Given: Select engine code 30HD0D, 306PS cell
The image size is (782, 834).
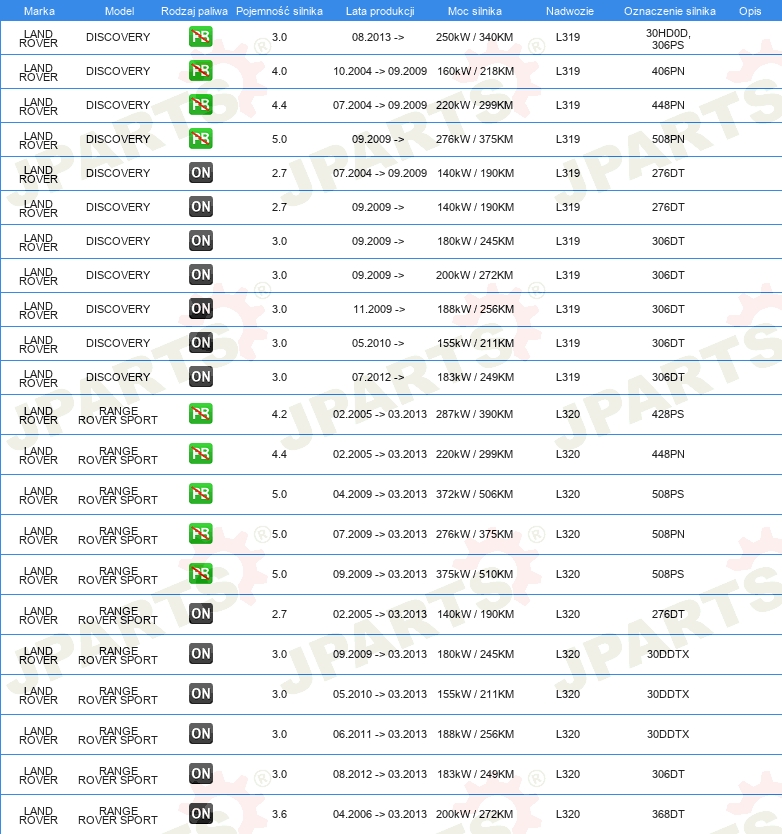Looking at the screenshot, I should click(668, 39).
